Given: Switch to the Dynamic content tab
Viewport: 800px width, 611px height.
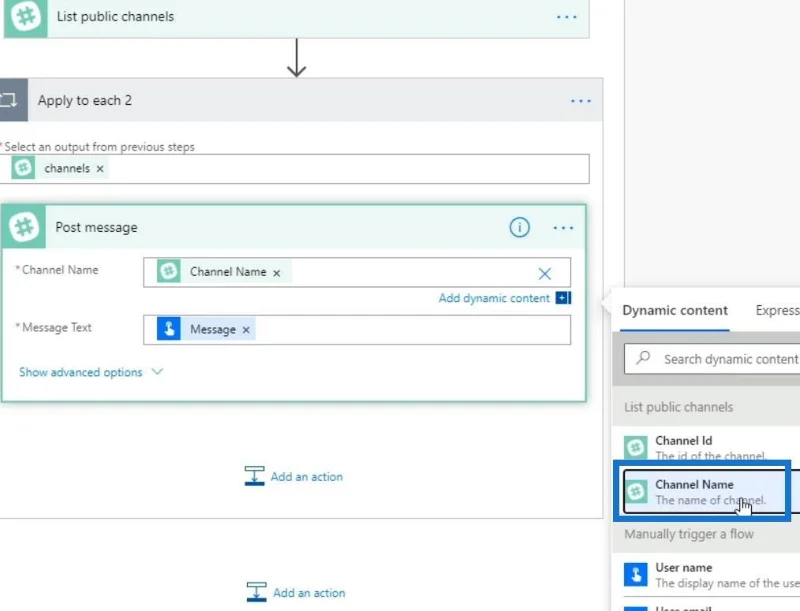Looking at the screenshot, I should click(674, 310).
